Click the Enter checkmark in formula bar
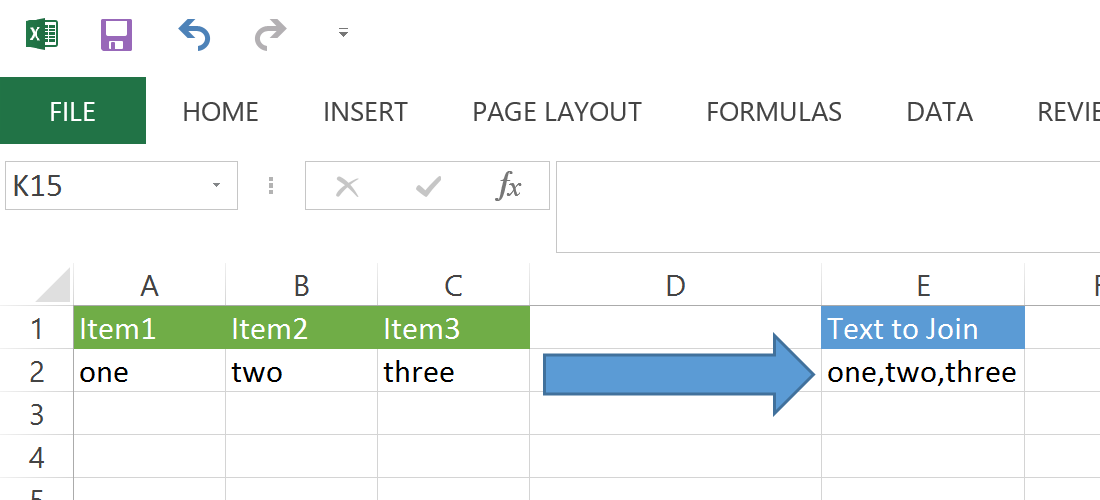 (x=428, y=187)
